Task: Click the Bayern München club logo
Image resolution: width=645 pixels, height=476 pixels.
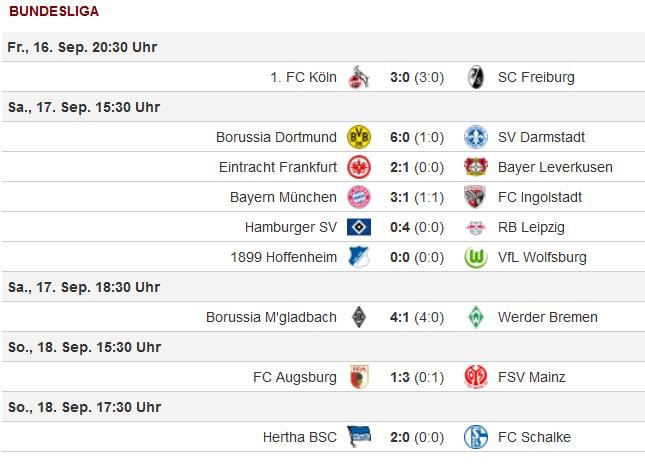Action: tap(358, 197)
